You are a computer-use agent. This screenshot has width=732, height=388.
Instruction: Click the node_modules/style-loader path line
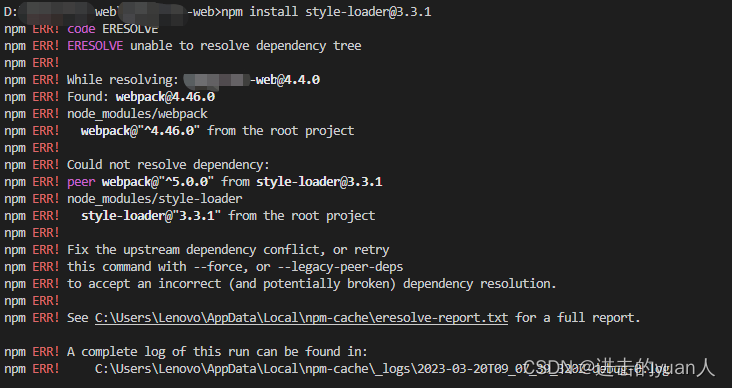155,199
